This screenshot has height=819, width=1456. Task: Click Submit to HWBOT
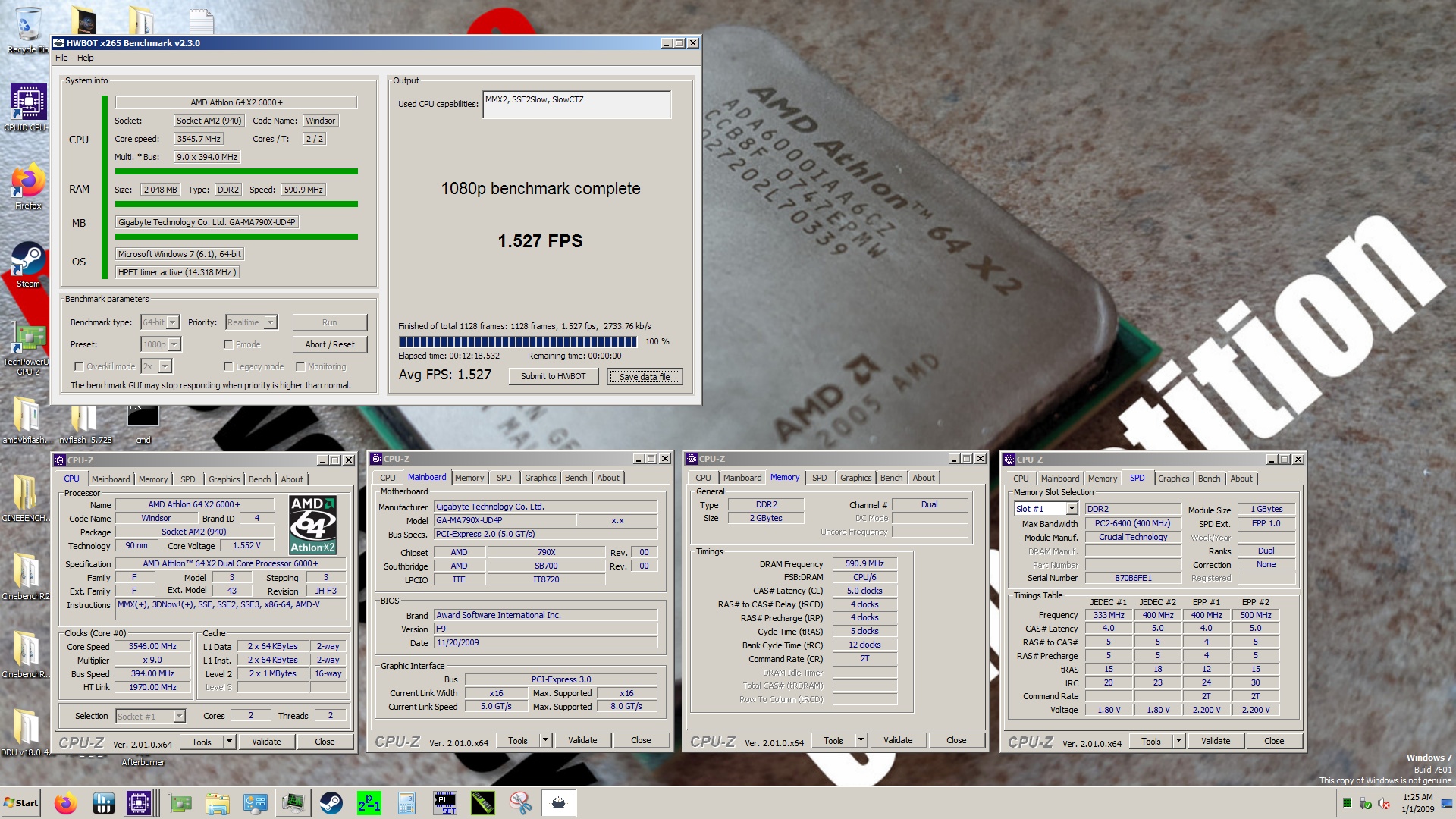pos(553,376)
